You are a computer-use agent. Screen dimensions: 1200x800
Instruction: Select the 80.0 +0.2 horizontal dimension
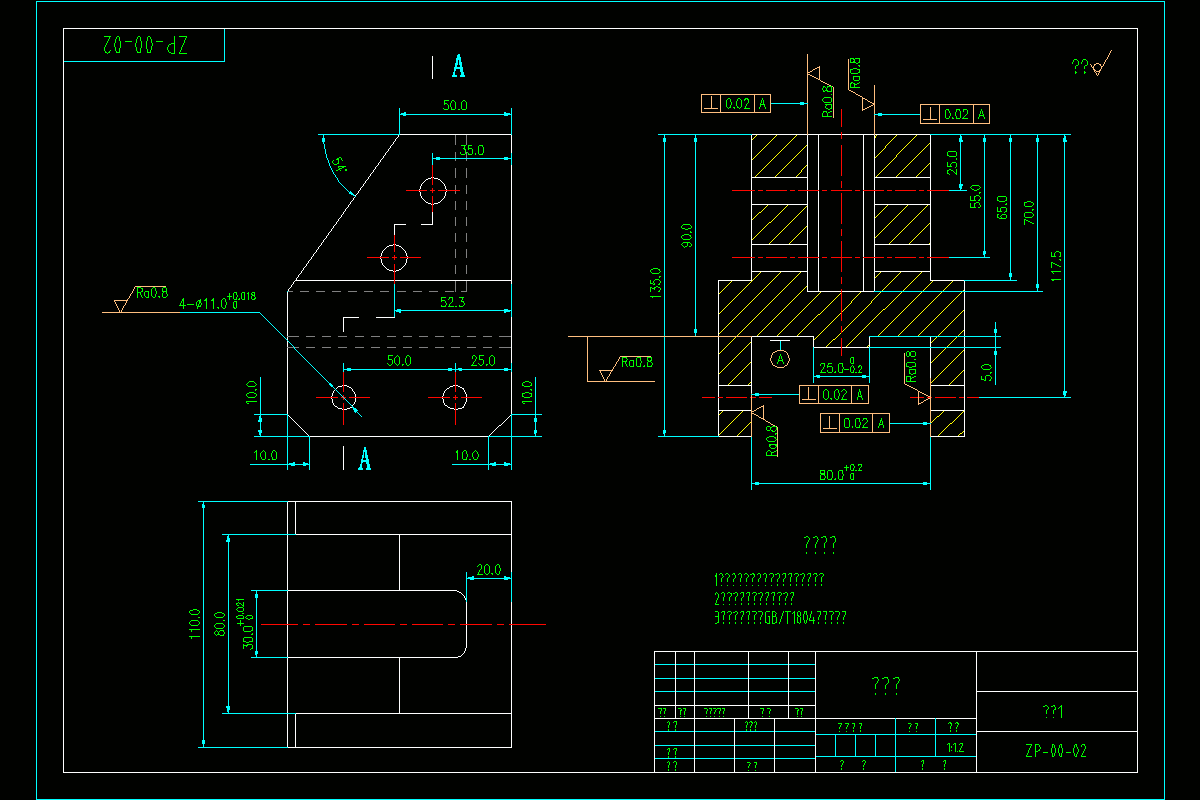pyautogui.click(x=841, y=474)
